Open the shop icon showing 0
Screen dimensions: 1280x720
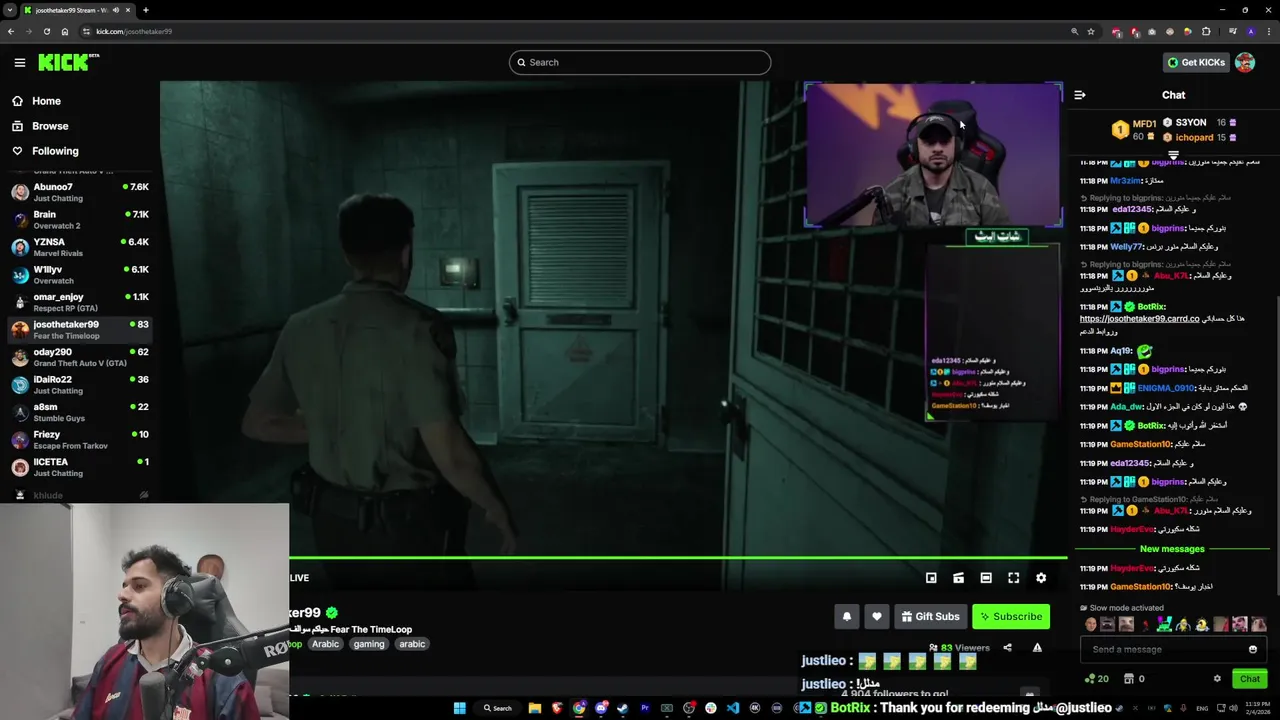point(1134,679)
